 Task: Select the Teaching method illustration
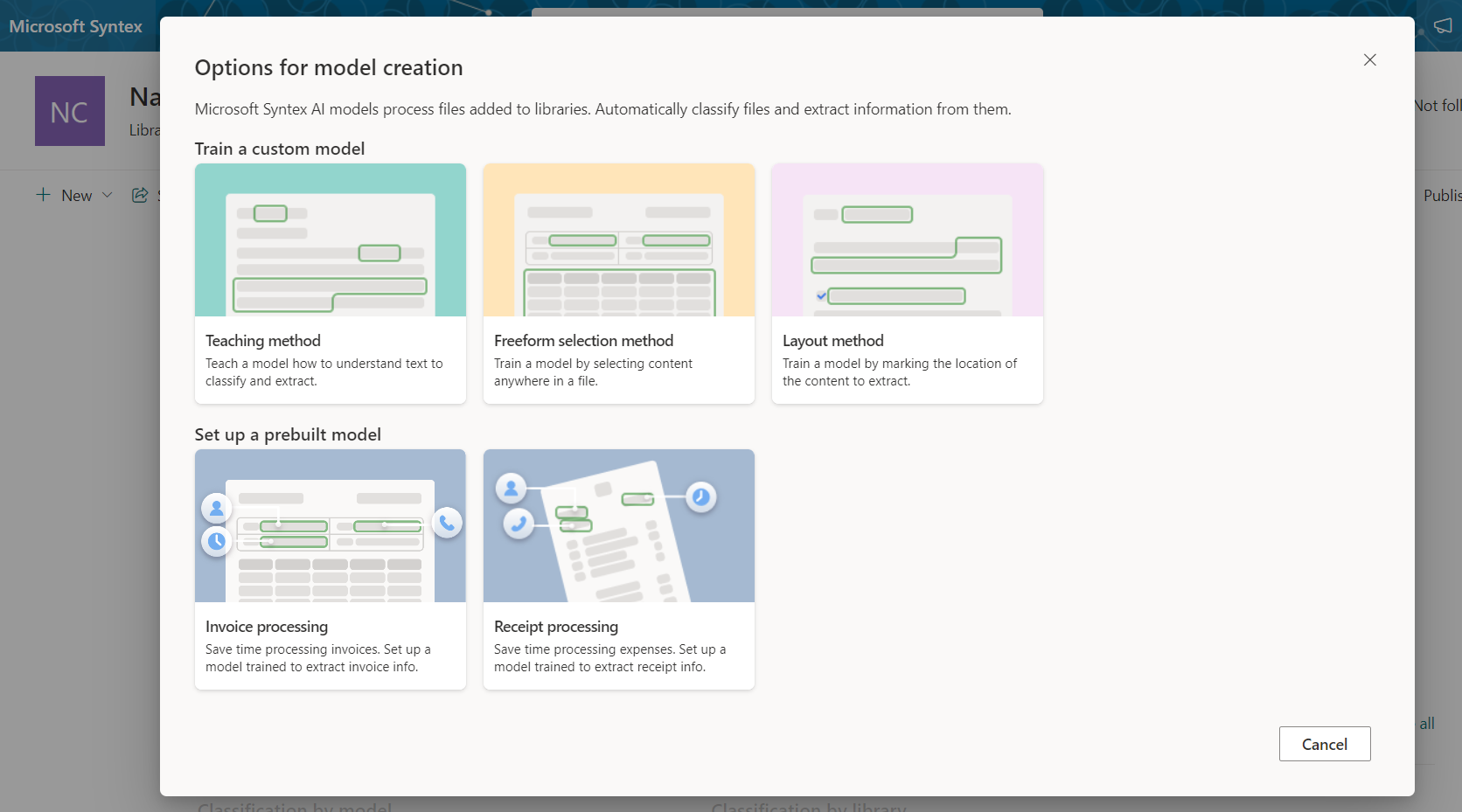click(x=330, y=240)
